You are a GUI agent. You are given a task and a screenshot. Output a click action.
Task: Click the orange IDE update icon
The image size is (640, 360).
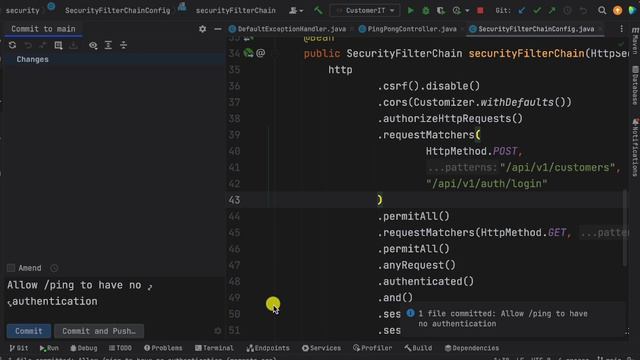[x=618, y=10]
